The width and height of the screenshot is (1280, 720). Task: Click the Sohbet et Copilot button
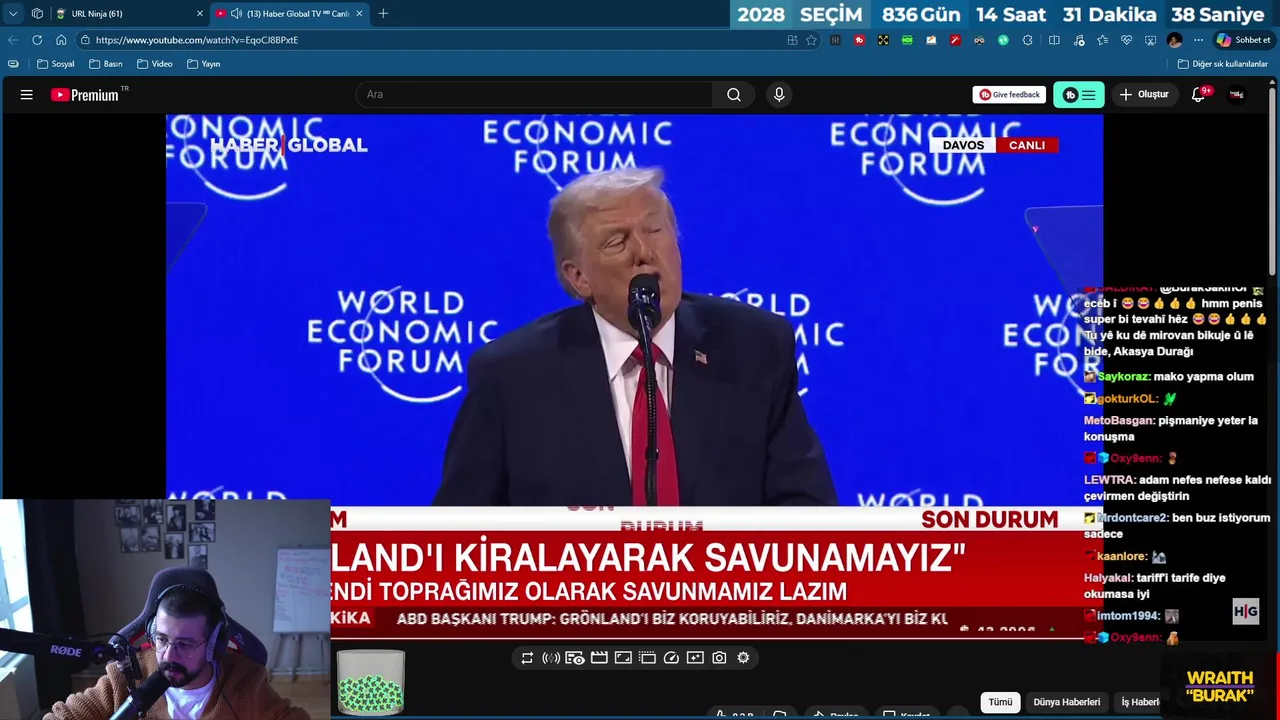pos(1243,40)
